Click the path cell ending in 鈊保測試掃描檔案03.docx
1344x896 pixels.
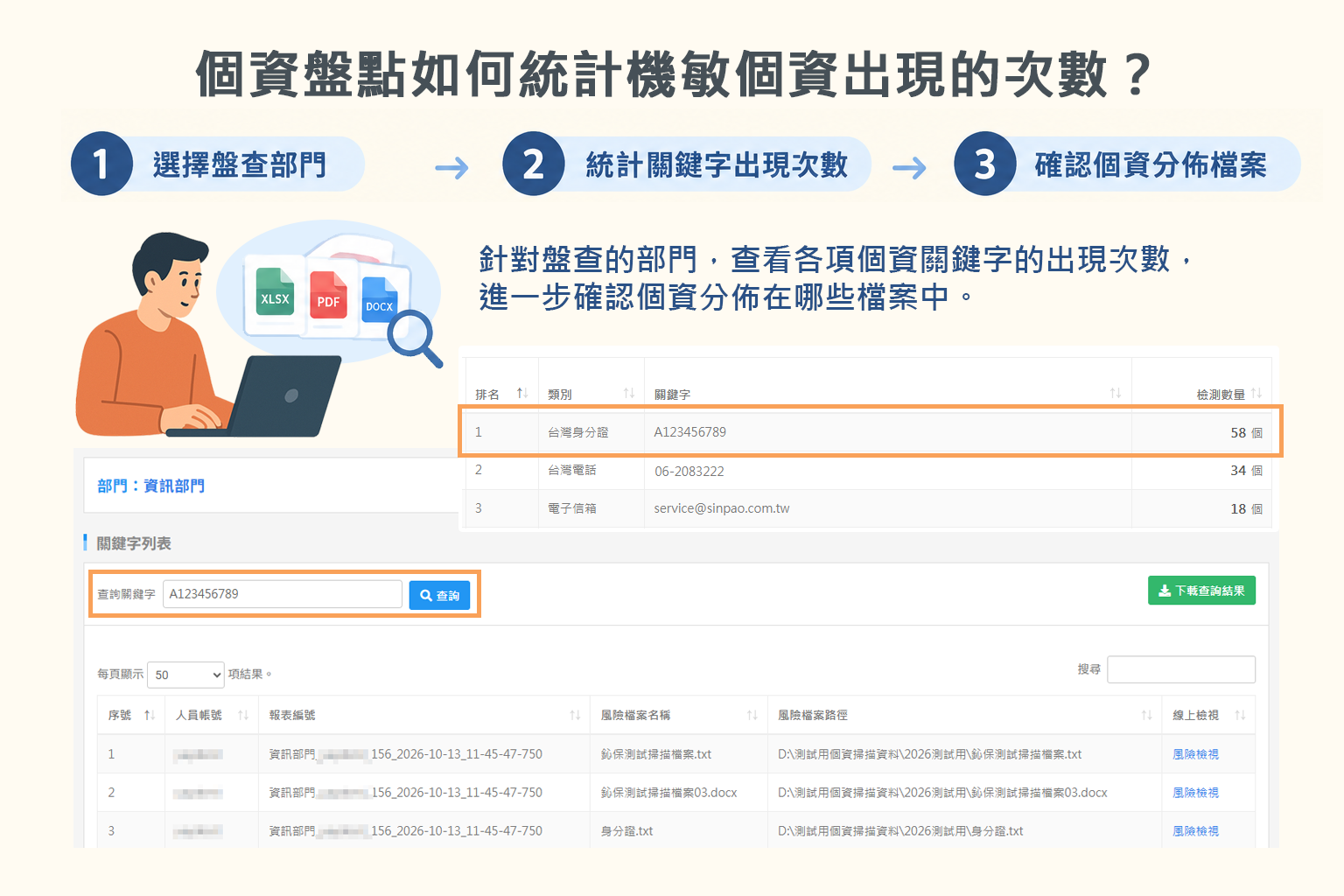(x=942, y=793)
